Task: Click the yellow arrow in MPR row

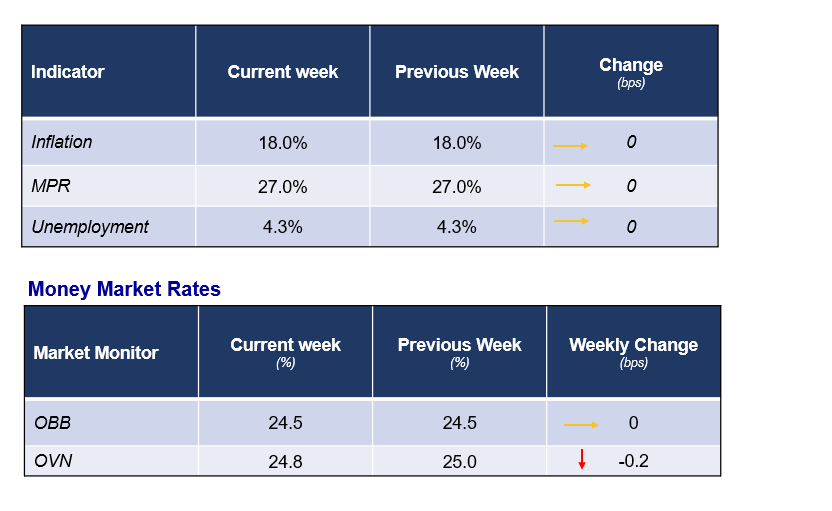Action: [573, 185]
